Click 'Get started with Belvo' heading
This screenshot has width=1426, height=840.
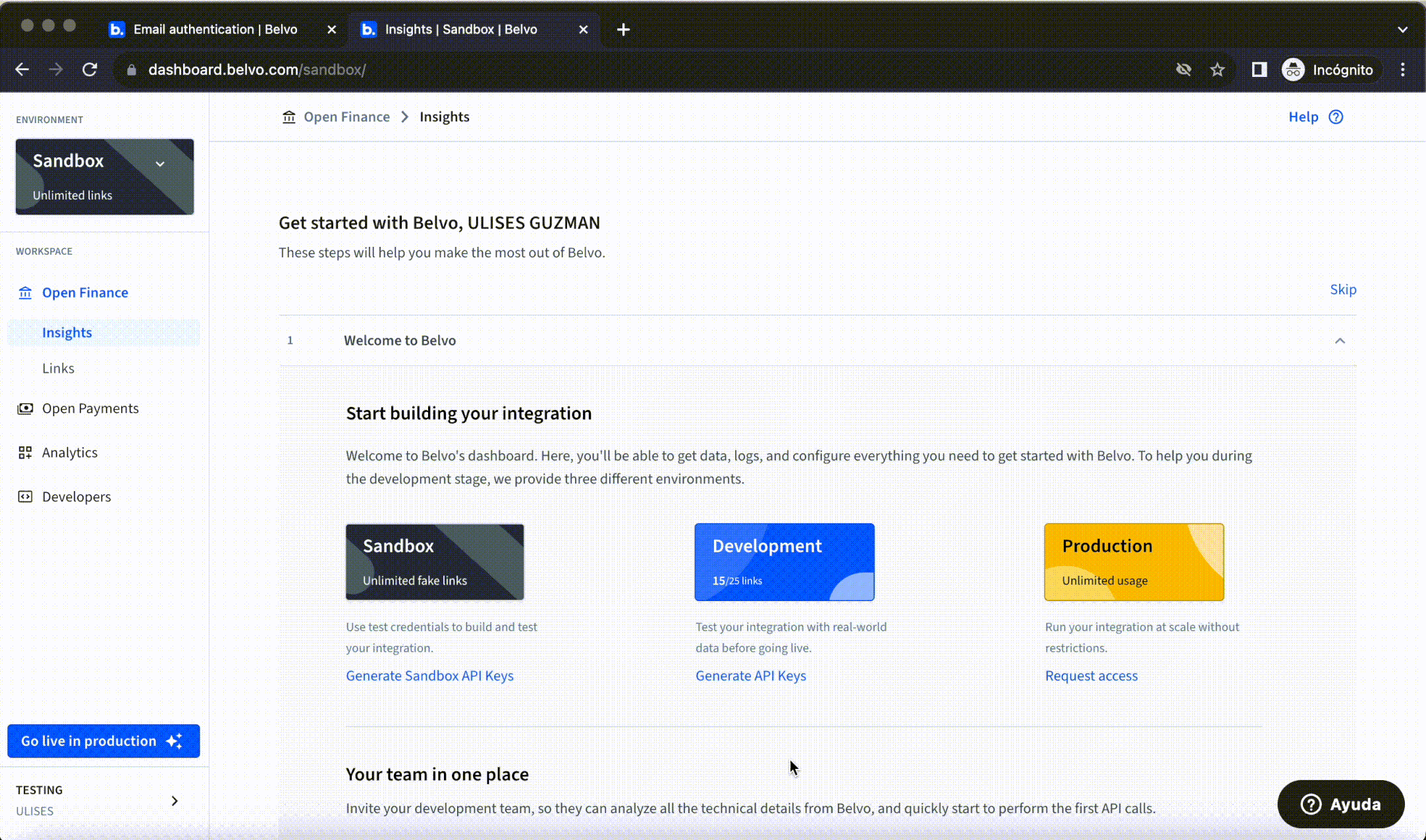(439, 223)
